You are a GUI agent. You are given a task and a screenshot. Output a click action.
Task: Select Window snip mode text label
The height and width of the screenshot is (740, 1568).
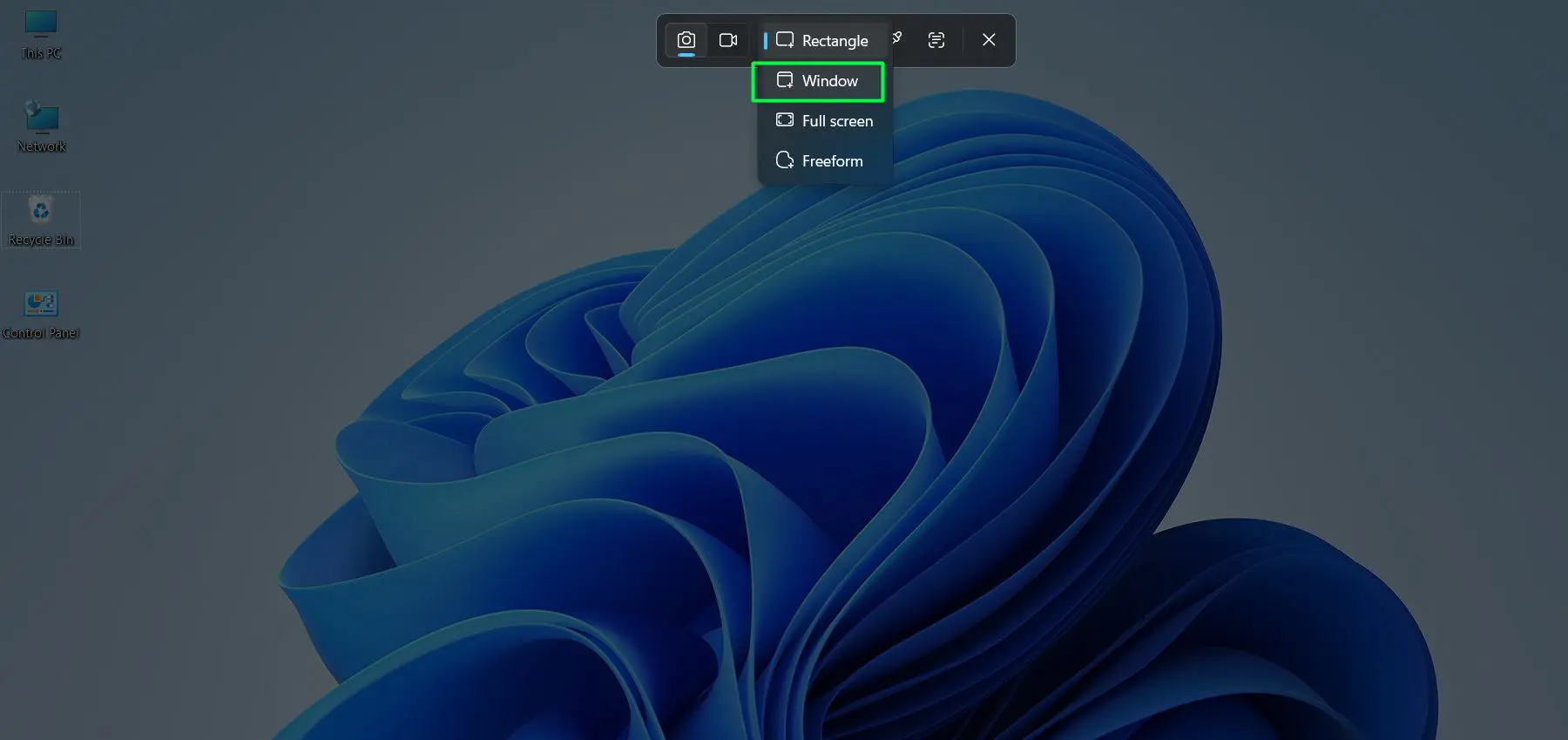coord(829,81)
